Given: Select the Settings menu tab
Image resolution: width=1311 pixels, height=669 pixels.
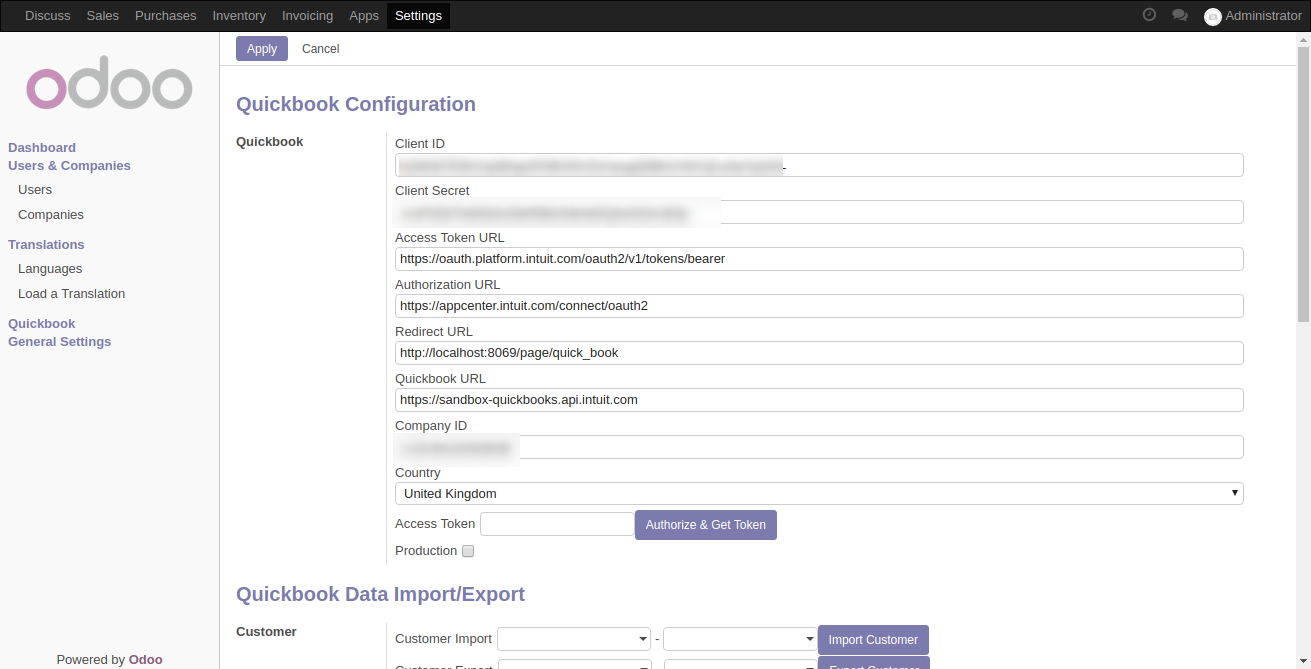Looking at the screenshot, I should (418, 15).
